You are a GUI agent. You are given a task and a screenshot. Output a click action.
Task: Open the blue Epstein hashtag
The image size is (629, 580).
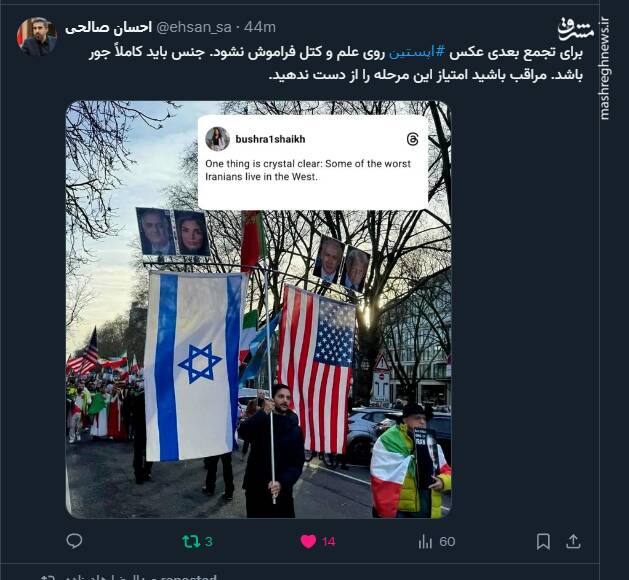tap(417, 53)
